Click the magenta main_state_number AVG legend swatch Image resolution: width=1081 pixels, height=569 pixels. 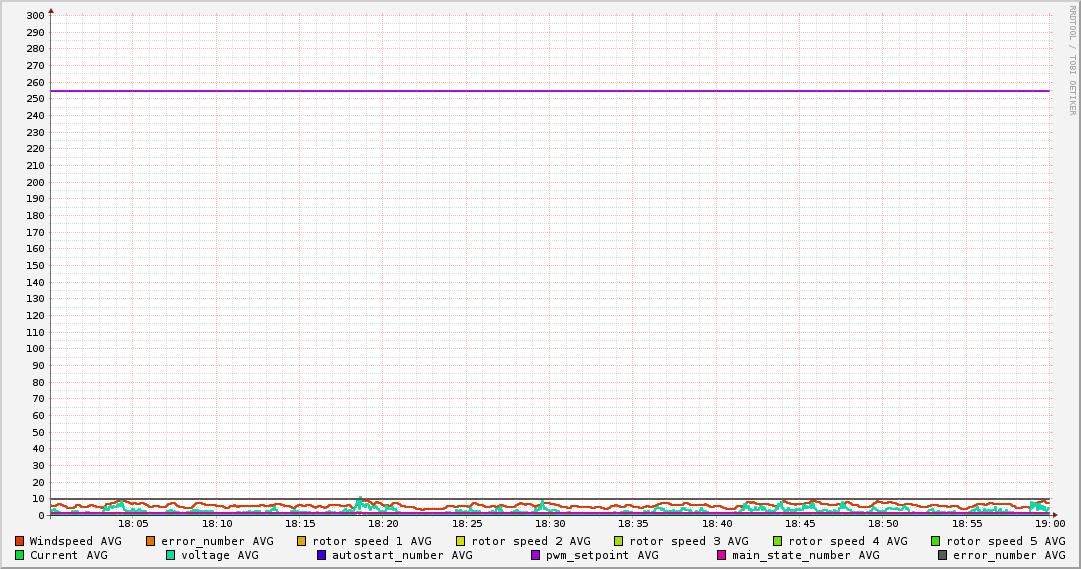pyautogui.click(x=721, y=555)
